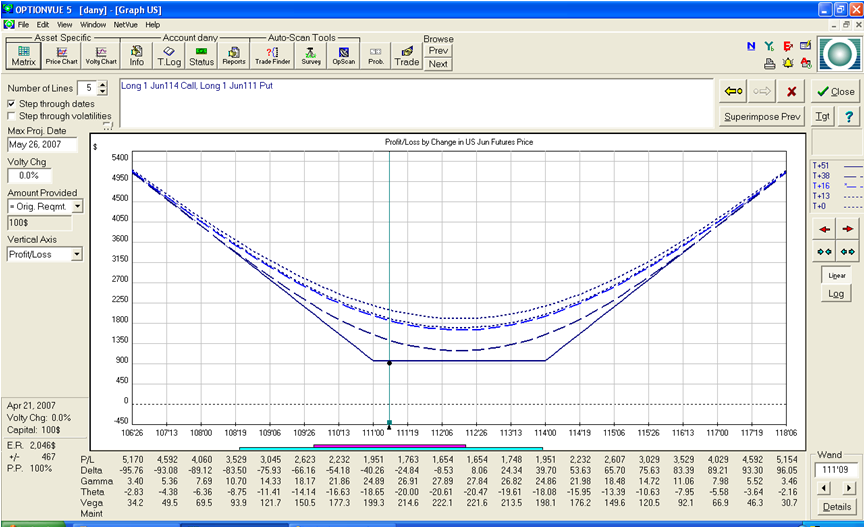This screenshot has width=864, height=527.
Task: Open the Info toolbar button
Action: [137, 56]
